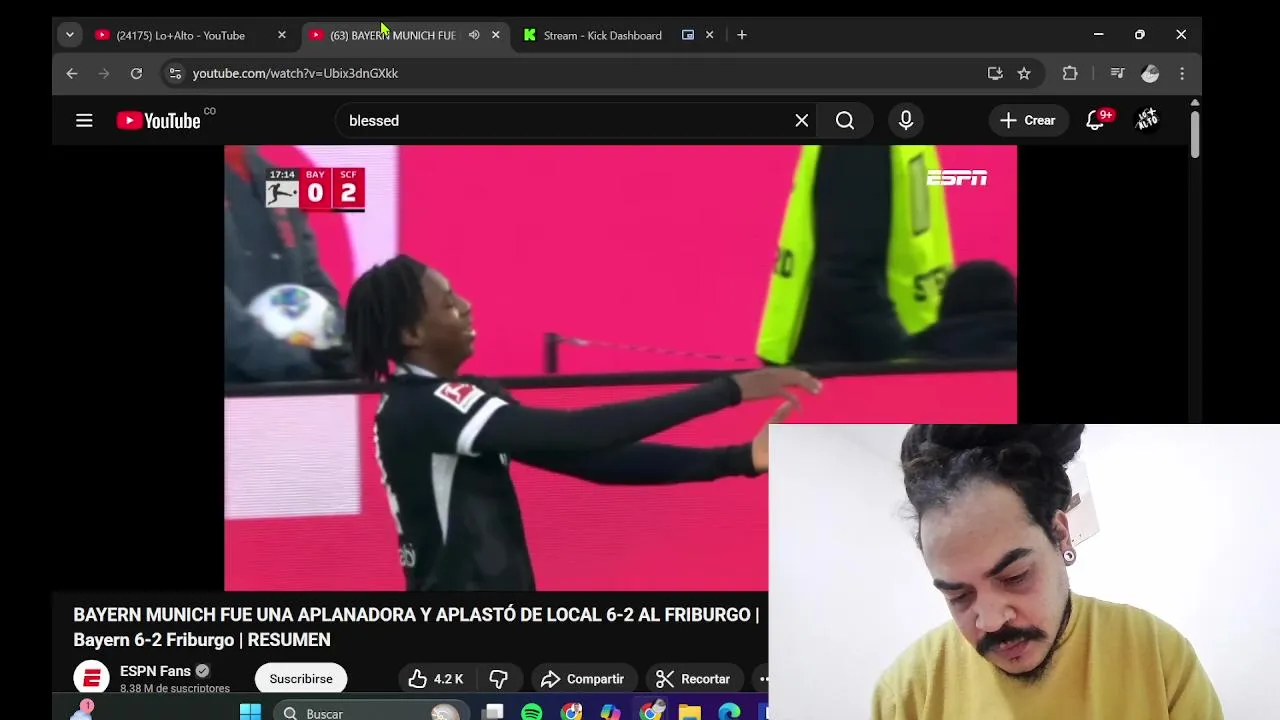Click the scrollbar up arrow
Image resolution: width=1280 pixels, height=720 pixels.
coord(1195,102)
